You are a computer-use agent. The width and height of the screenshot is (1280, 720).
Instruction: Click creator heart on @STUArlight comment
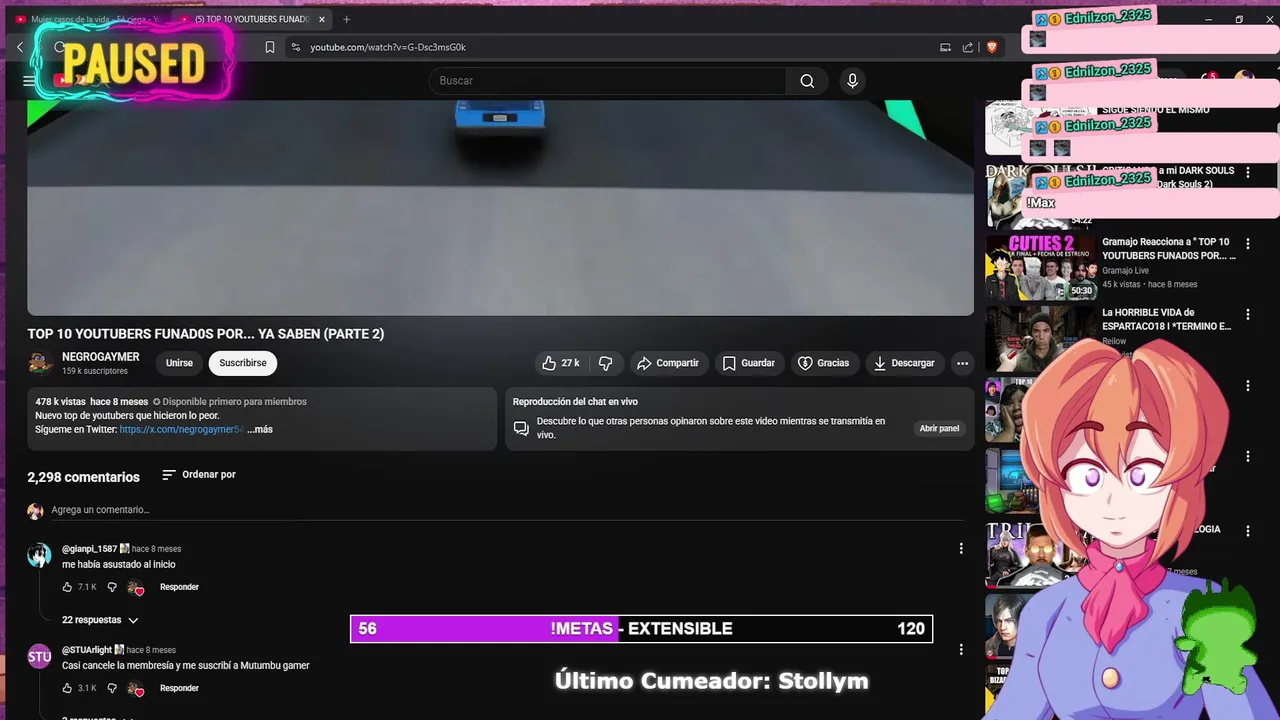[x=136, y=689]
